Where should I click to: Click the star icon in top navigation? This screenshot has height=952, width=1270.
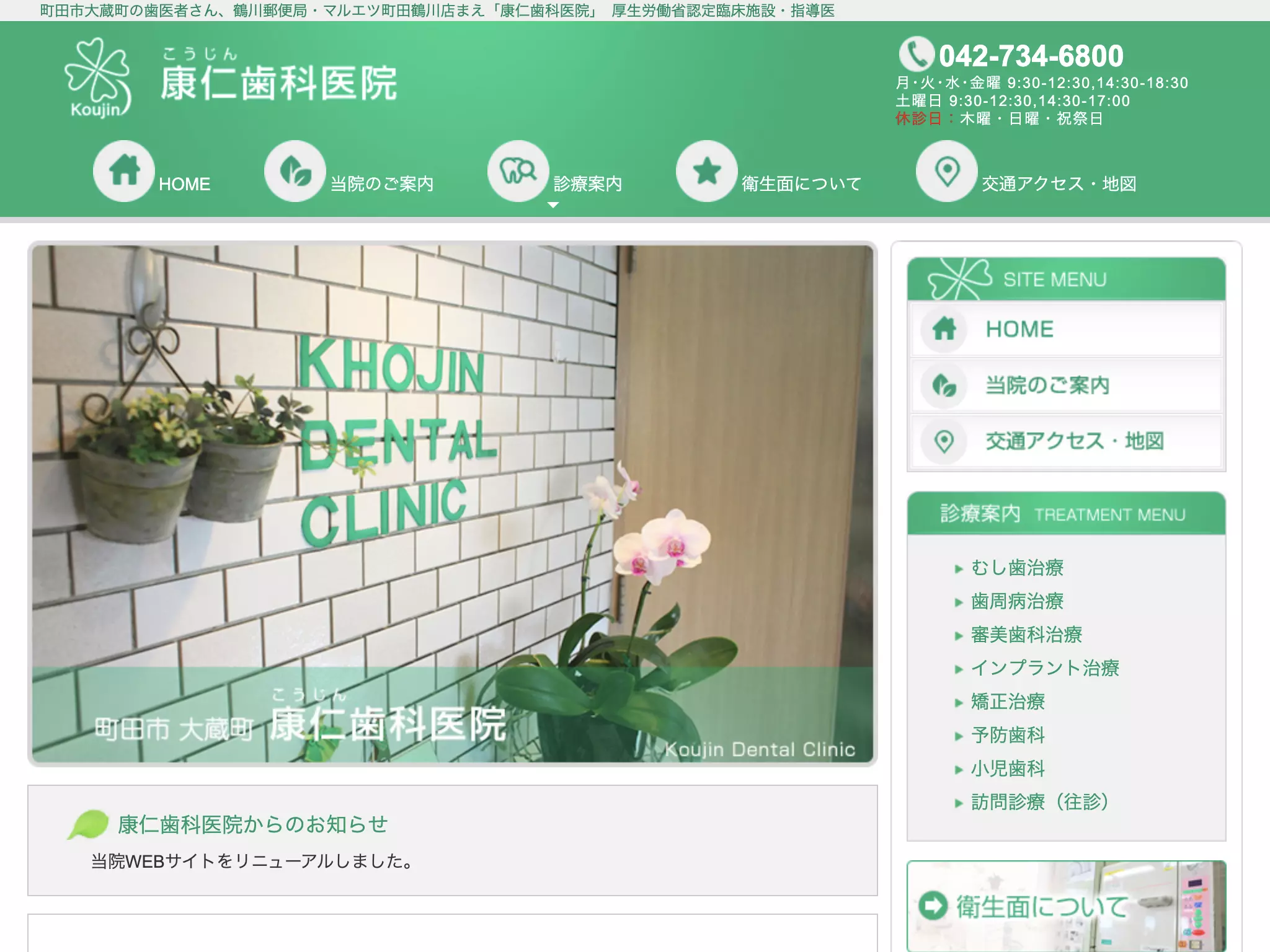[707, 171]
